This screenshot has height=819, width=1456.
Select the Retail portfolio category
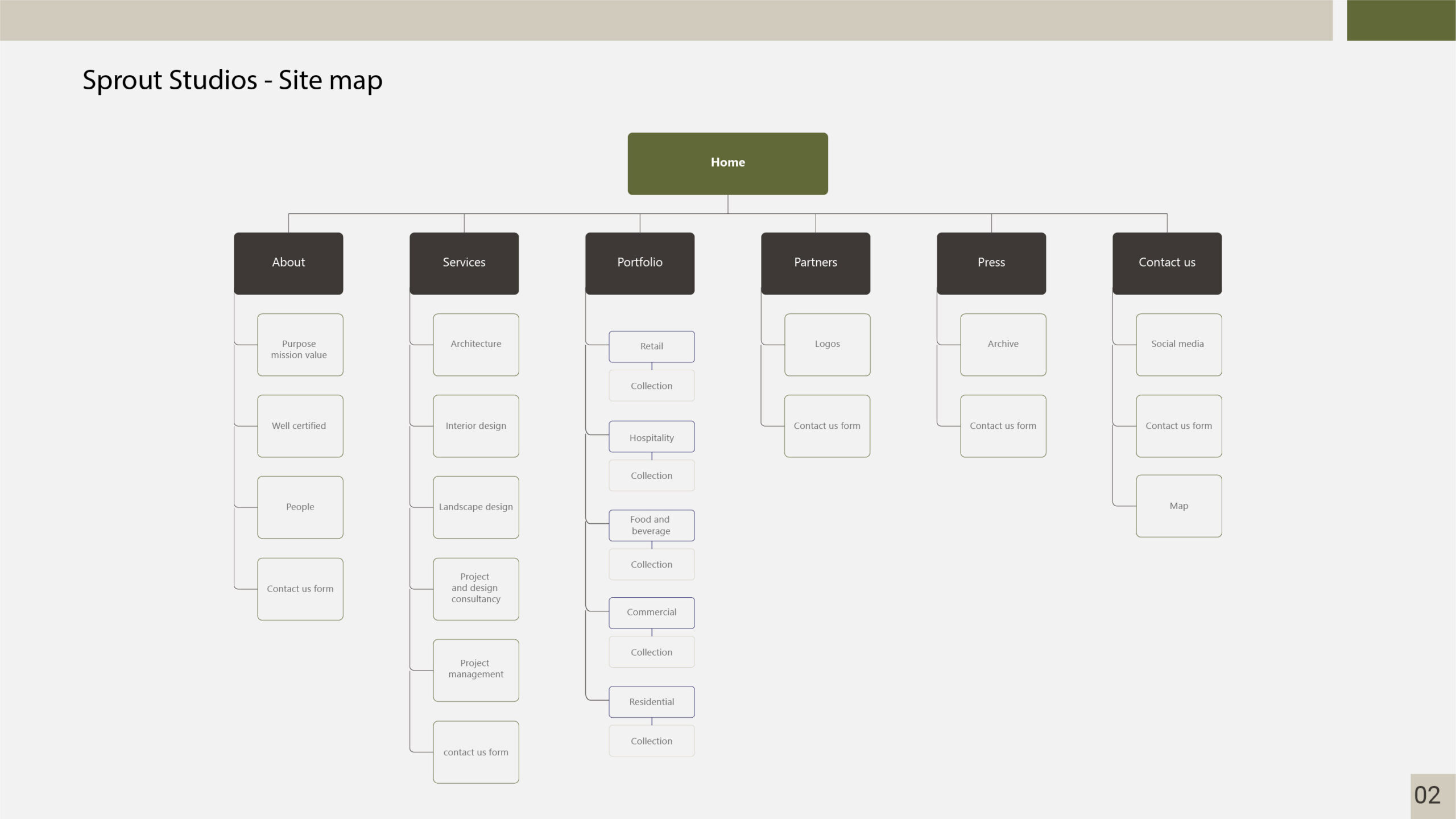(x=651, y=346)
